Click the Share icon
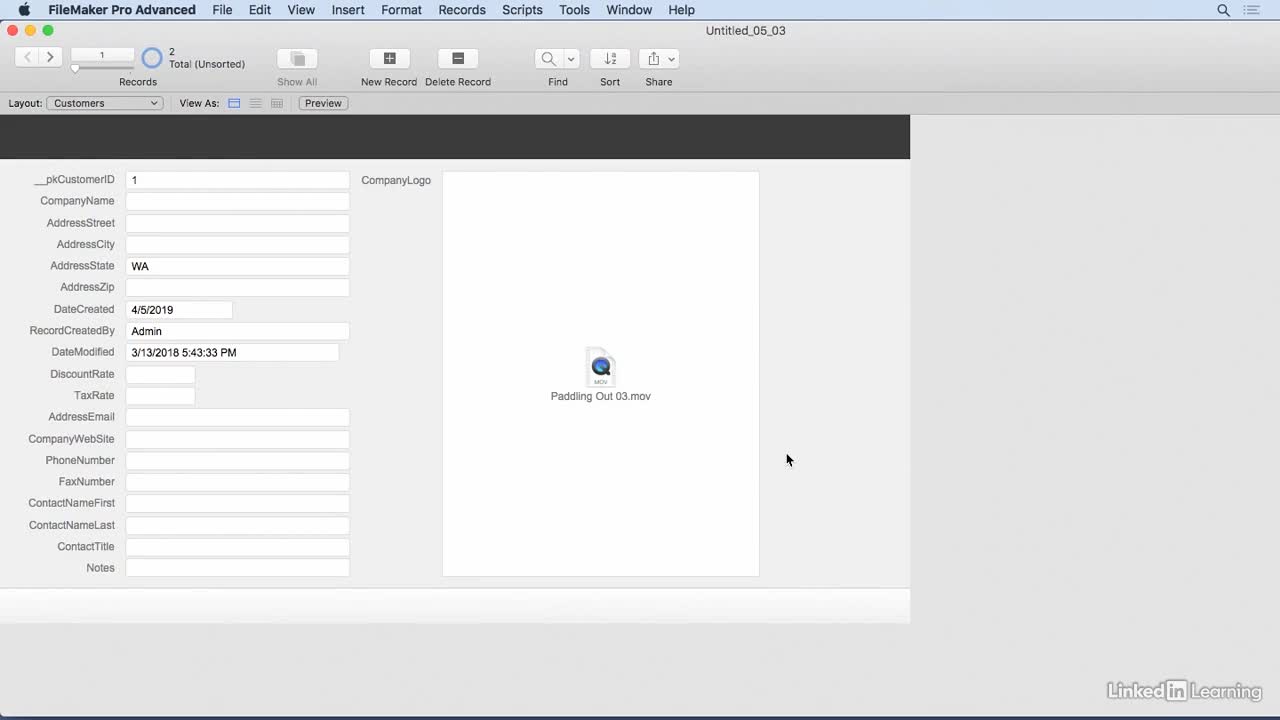This screenshot has width=1280, height=720. 653,58
